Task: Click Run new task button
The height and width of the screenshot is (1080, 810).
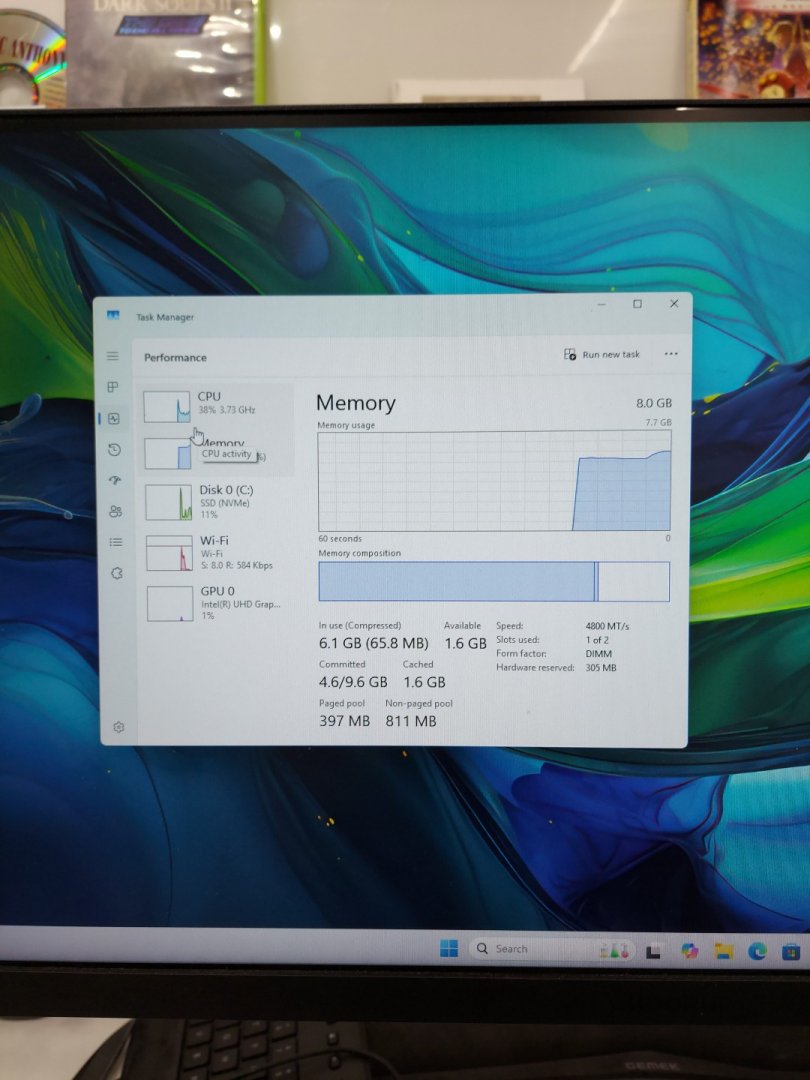Action: 602,354
